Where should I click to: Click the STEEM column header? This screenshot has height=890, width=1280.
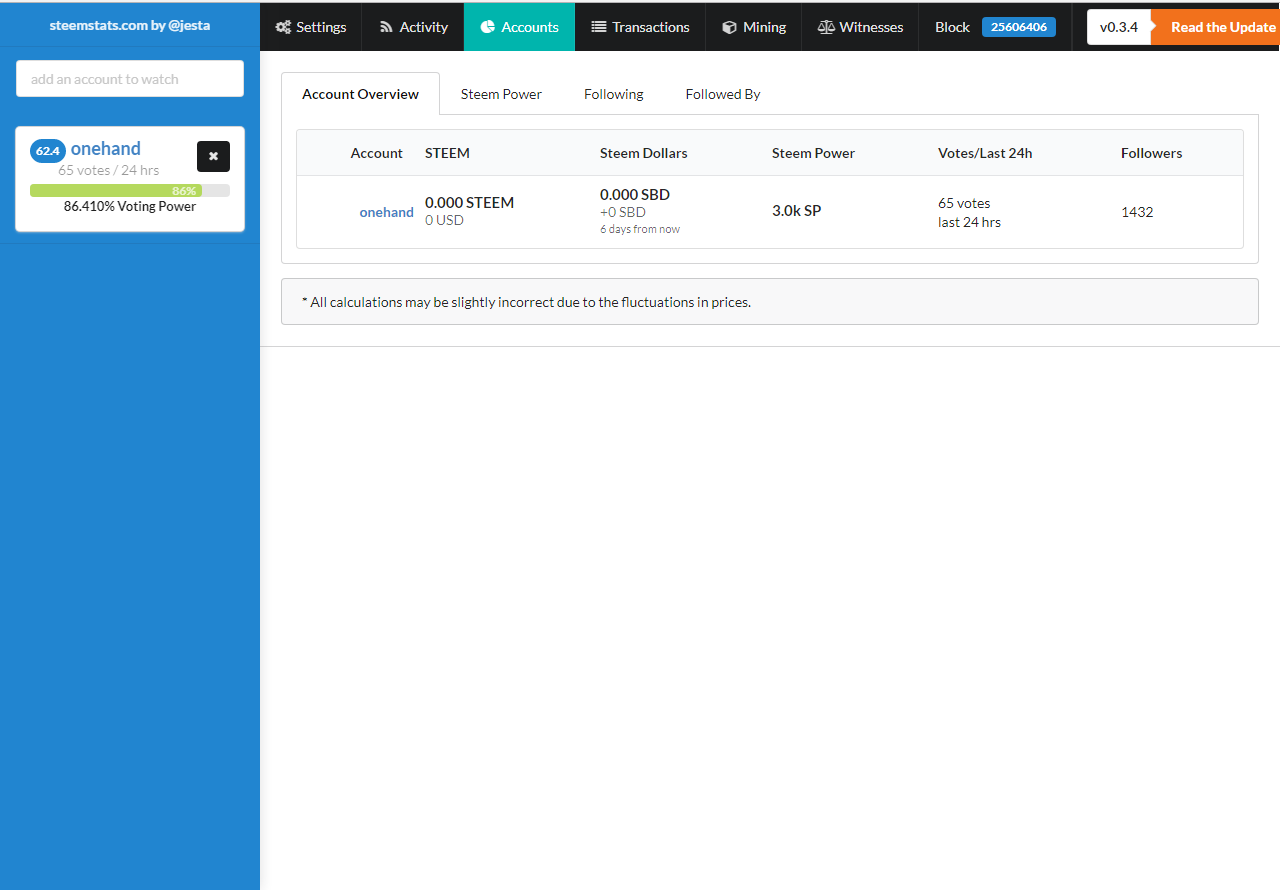pyautogui.click(x=447, y=153)
